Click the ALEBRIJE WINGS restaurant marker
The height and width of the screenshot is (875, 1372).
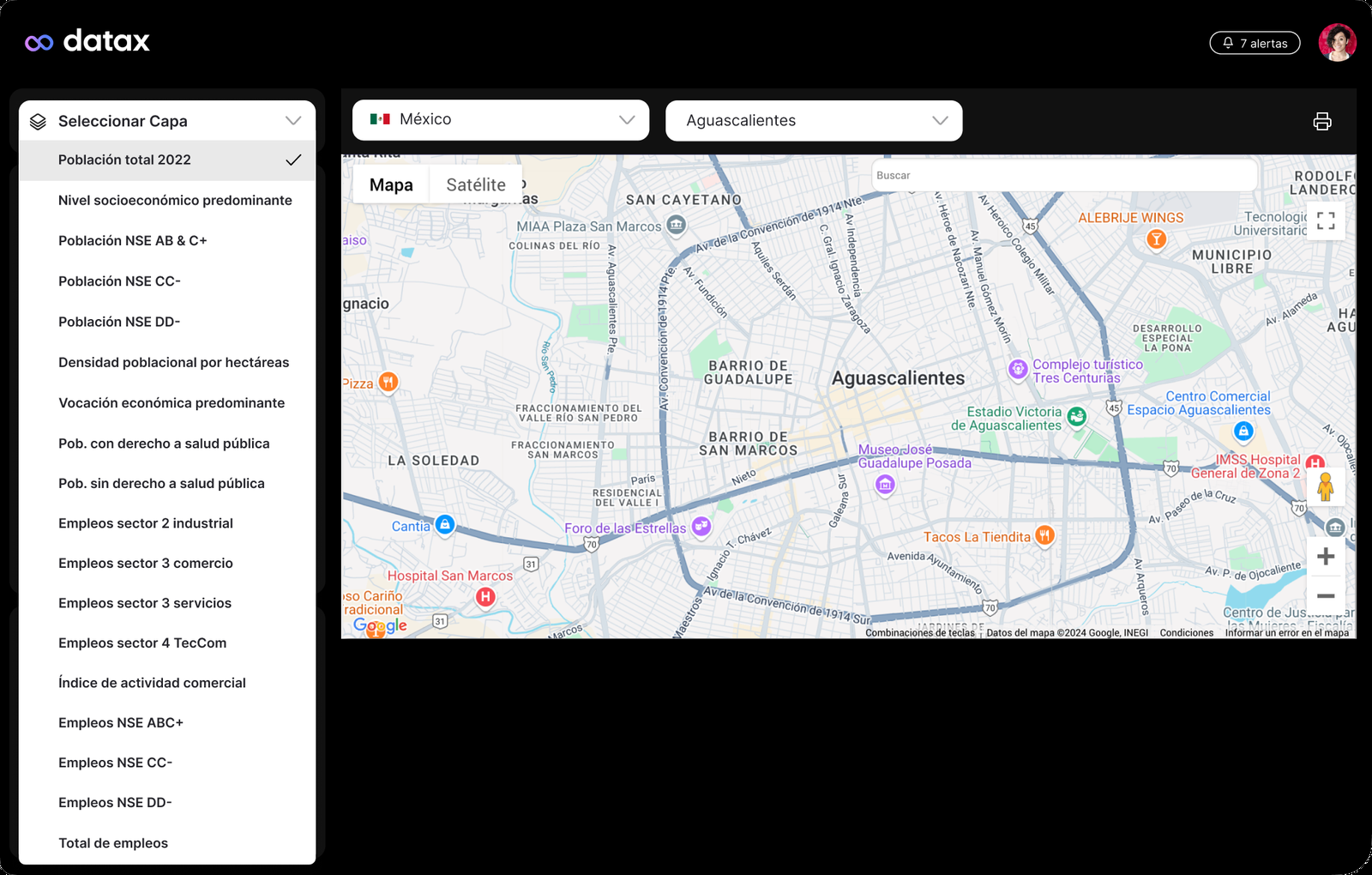[1156, 239]
